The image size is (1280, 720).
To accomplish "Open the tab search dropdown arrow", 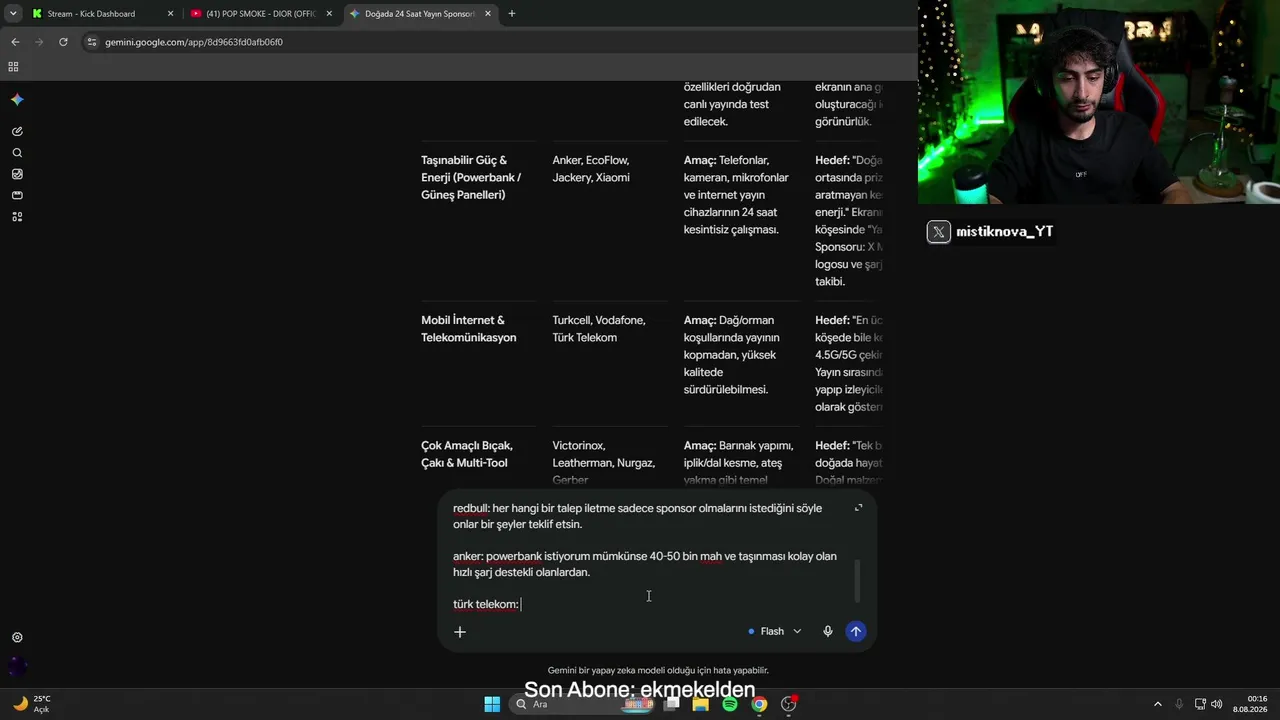I will click(13, 14).
